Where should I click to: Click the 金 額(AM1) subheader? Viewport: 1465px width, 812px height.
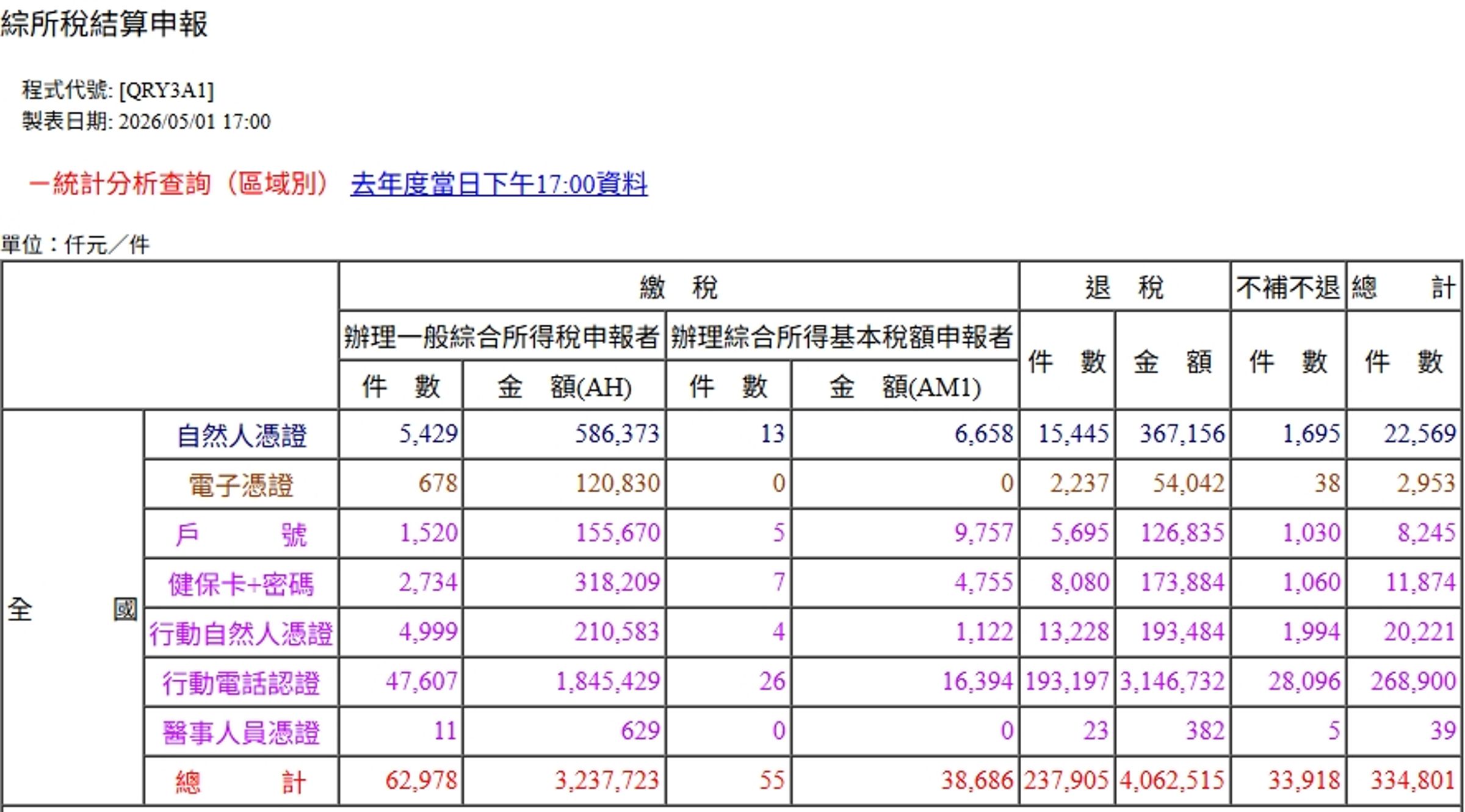pyautogui.click(x=905, y=387)
